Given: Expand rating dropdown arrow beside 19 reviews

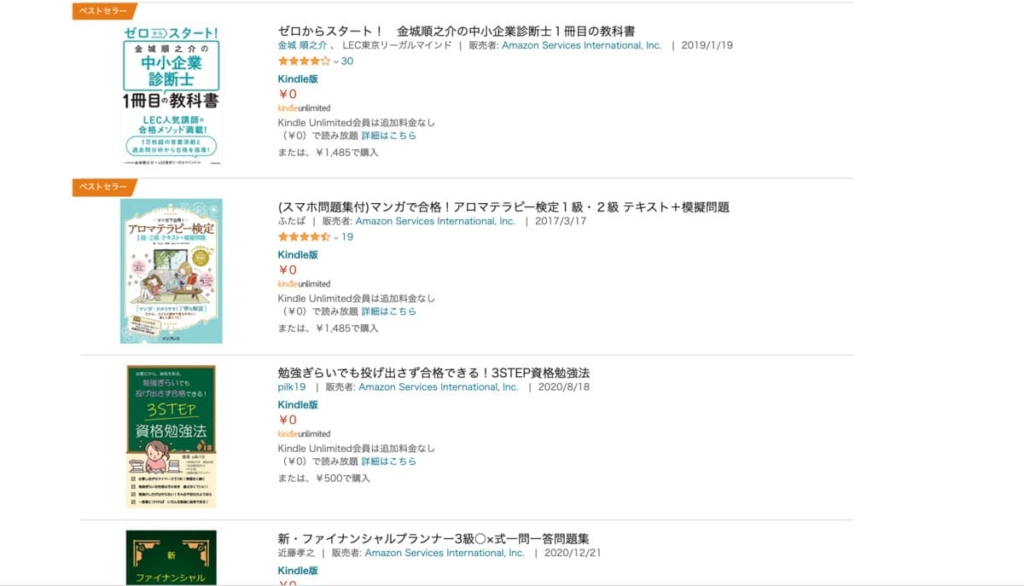Looking at the screenshot, I should (x=336, y=238).
